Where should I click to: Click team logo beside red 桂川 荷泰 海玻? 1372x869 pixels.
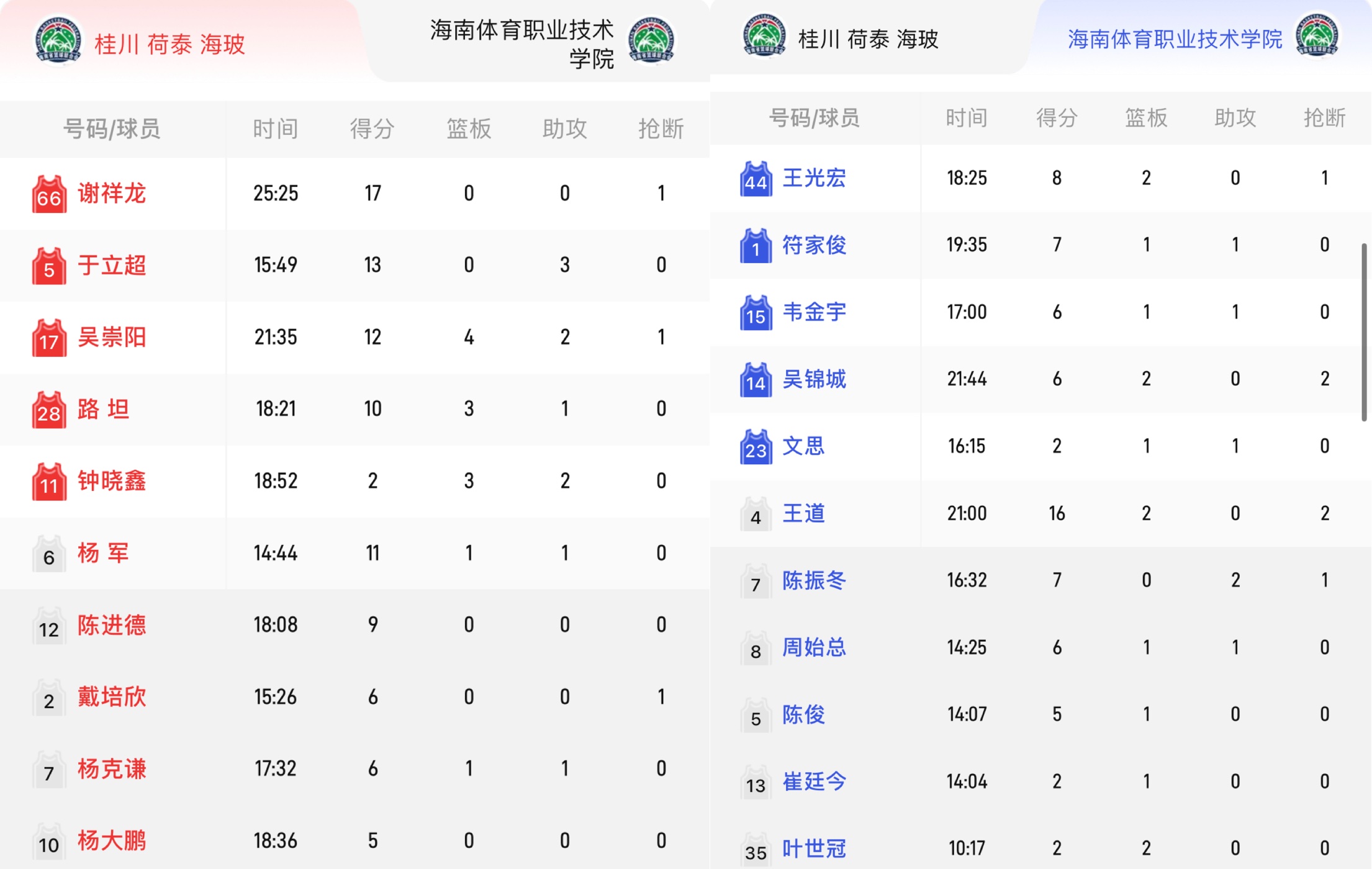pyautogui.click(x=58, y=40)
